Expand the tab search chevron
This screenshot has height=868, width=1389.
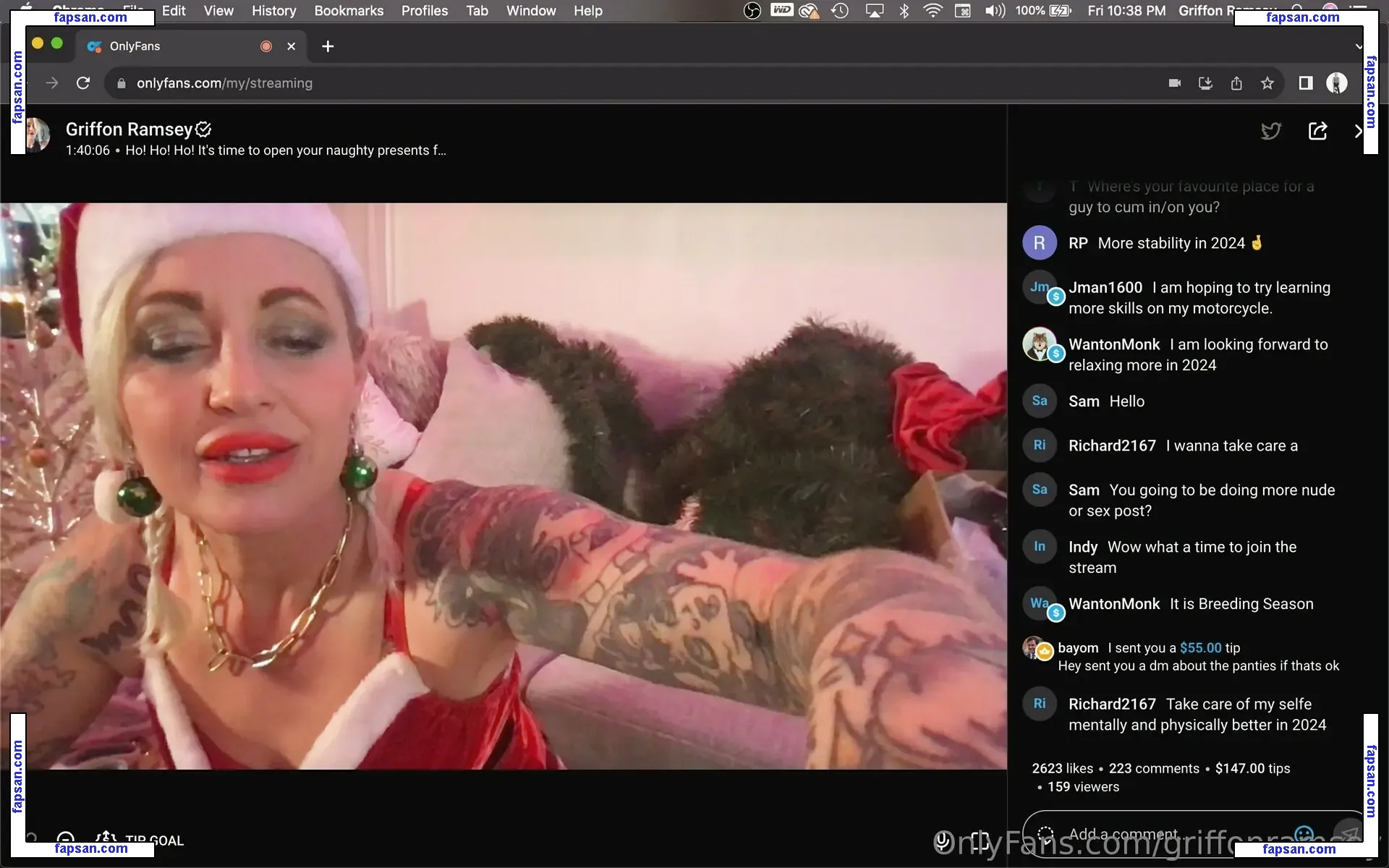pos(1359,46)
